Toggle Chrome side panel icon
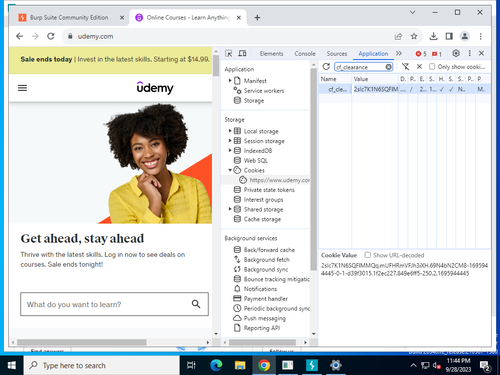 (x=449, y=36)
